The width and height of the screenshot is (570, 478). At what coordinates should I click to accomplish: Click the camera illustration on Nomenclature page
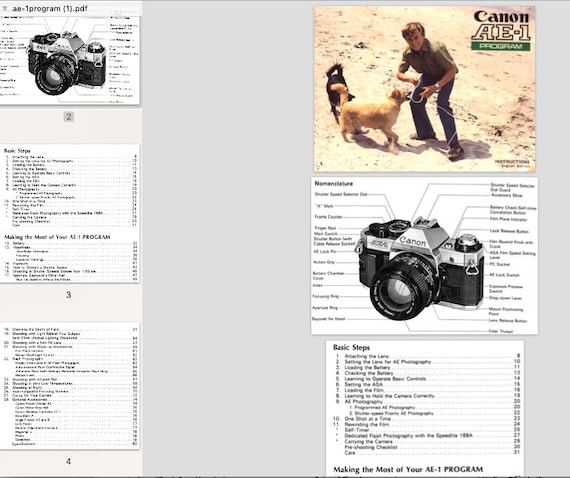point(422,269)
